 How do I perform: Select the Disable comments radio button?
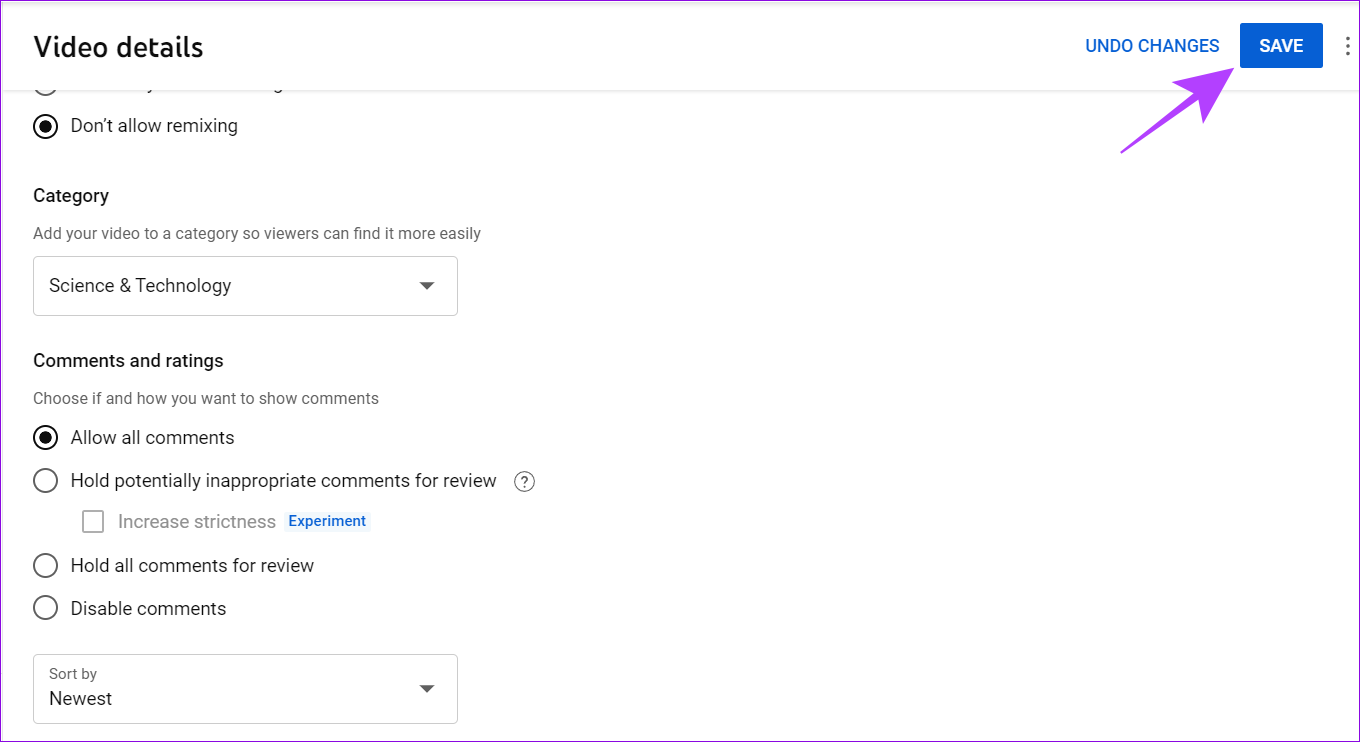click(45, 608)
